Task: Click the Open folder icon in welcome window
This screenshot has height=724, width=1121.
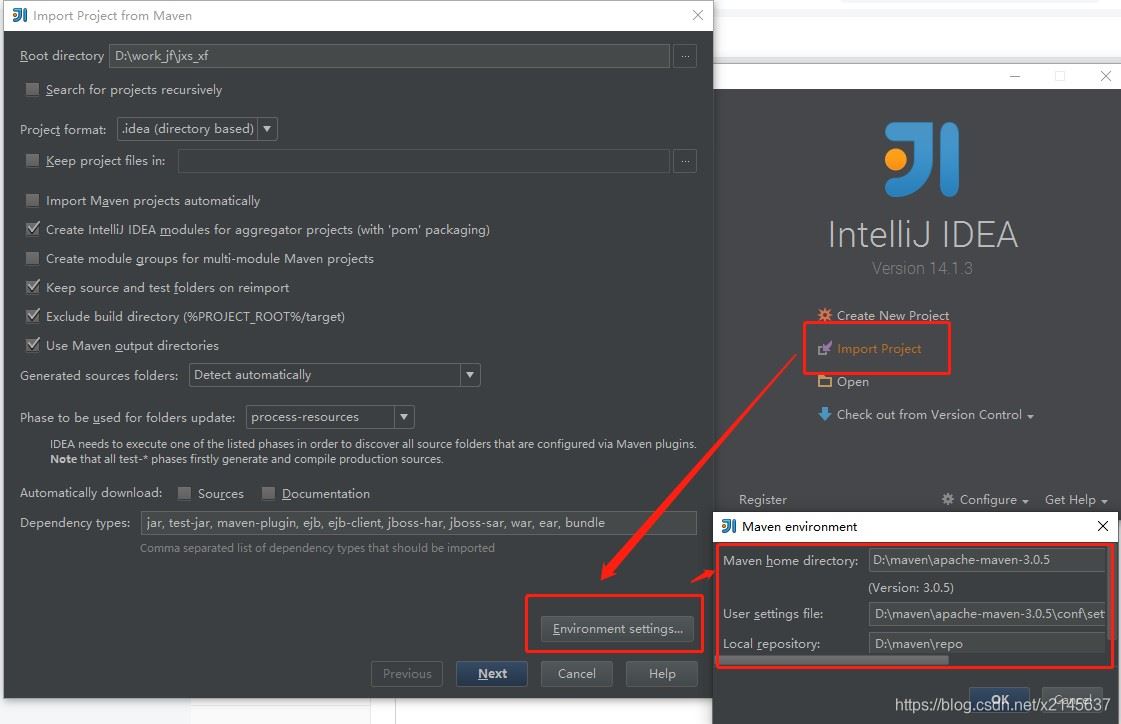Action: [x=824, y=381]
